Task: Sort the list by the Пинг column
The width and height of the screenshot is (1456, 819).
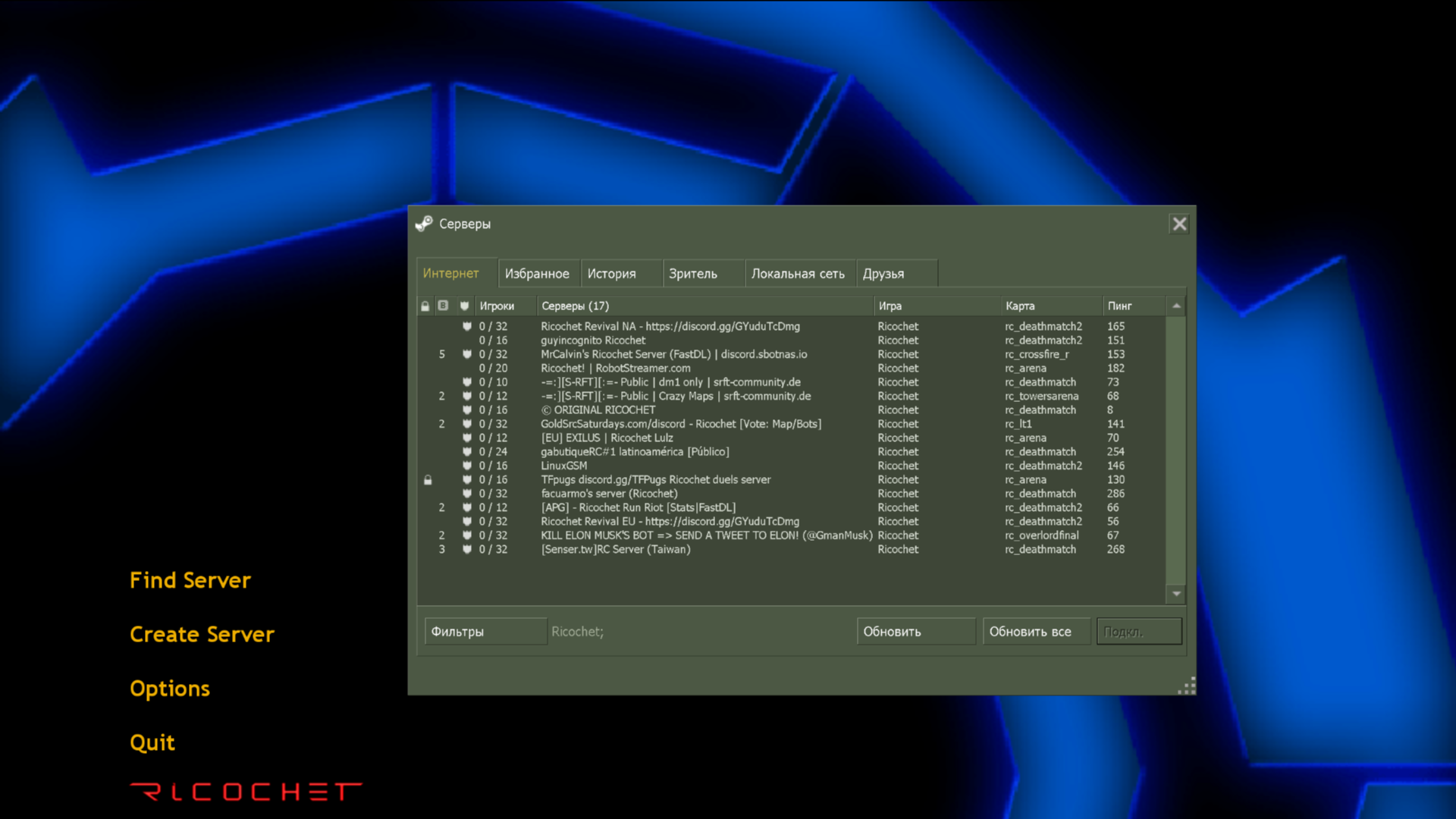Action: click(1119, 306)
